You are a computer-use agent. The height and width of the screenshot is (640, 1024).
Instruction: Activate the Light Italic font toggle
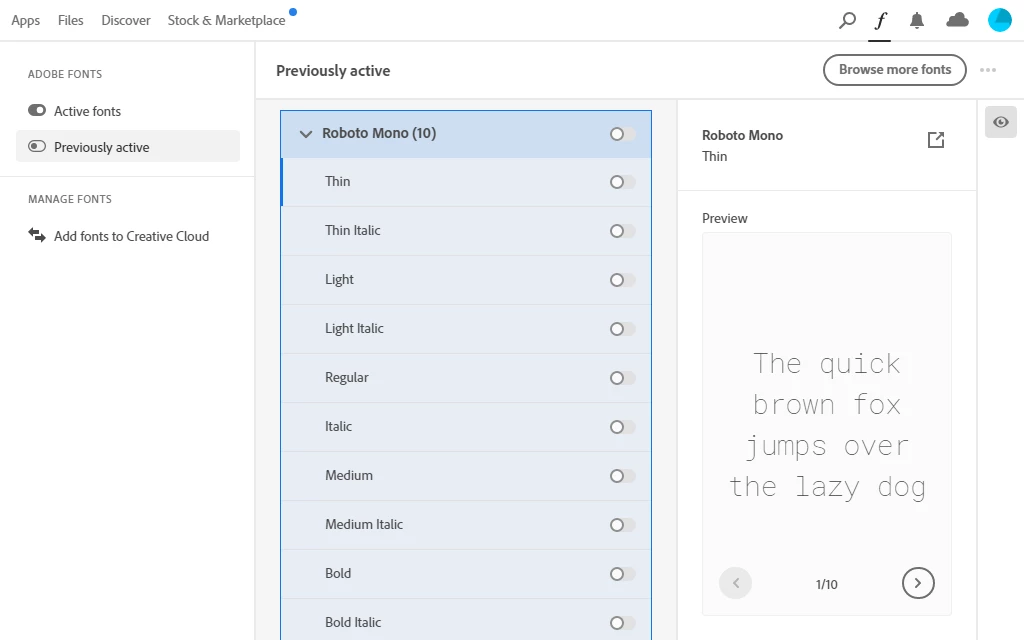point(622,329)
